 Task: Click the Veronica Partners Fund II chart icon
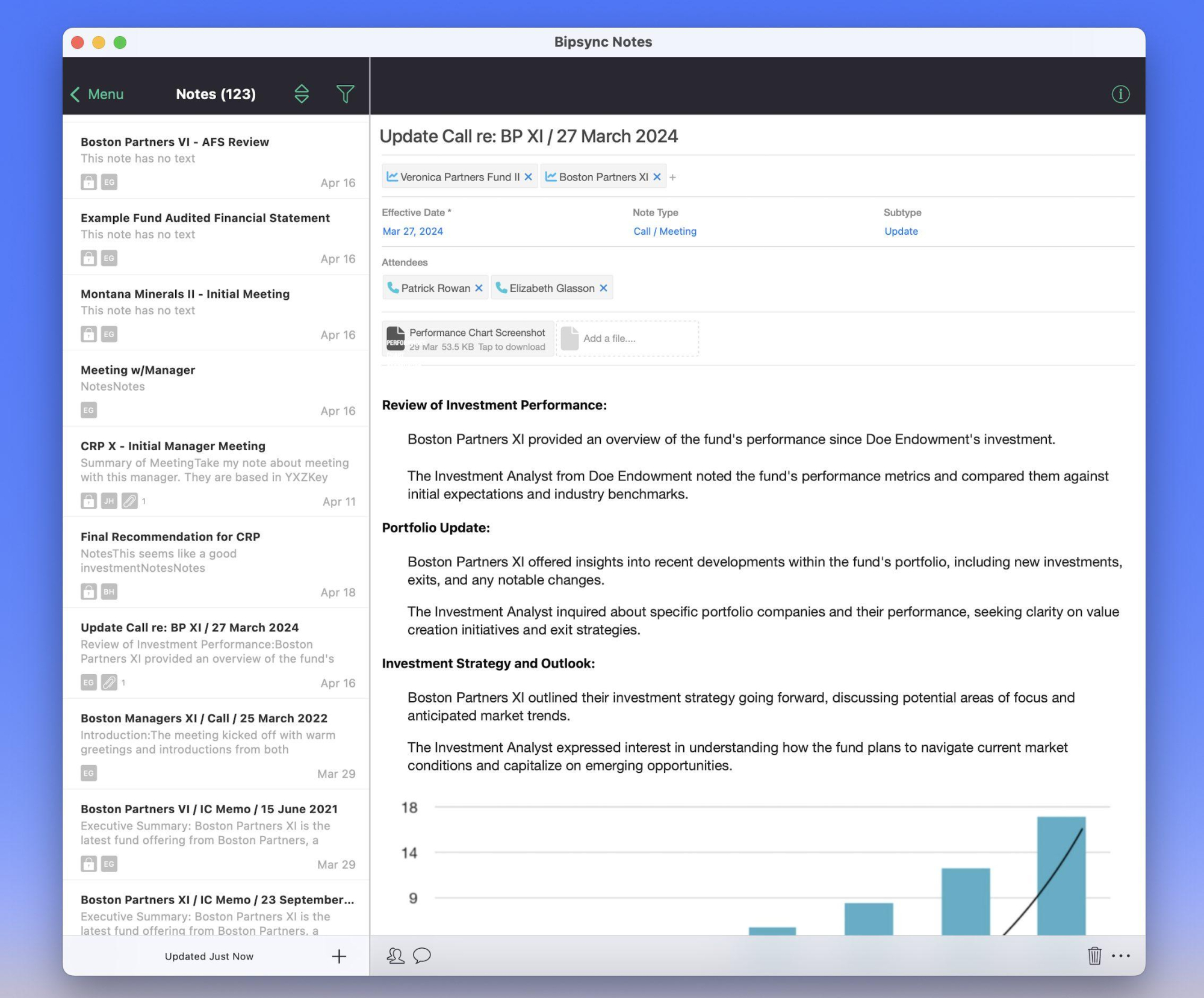(392, 176)
